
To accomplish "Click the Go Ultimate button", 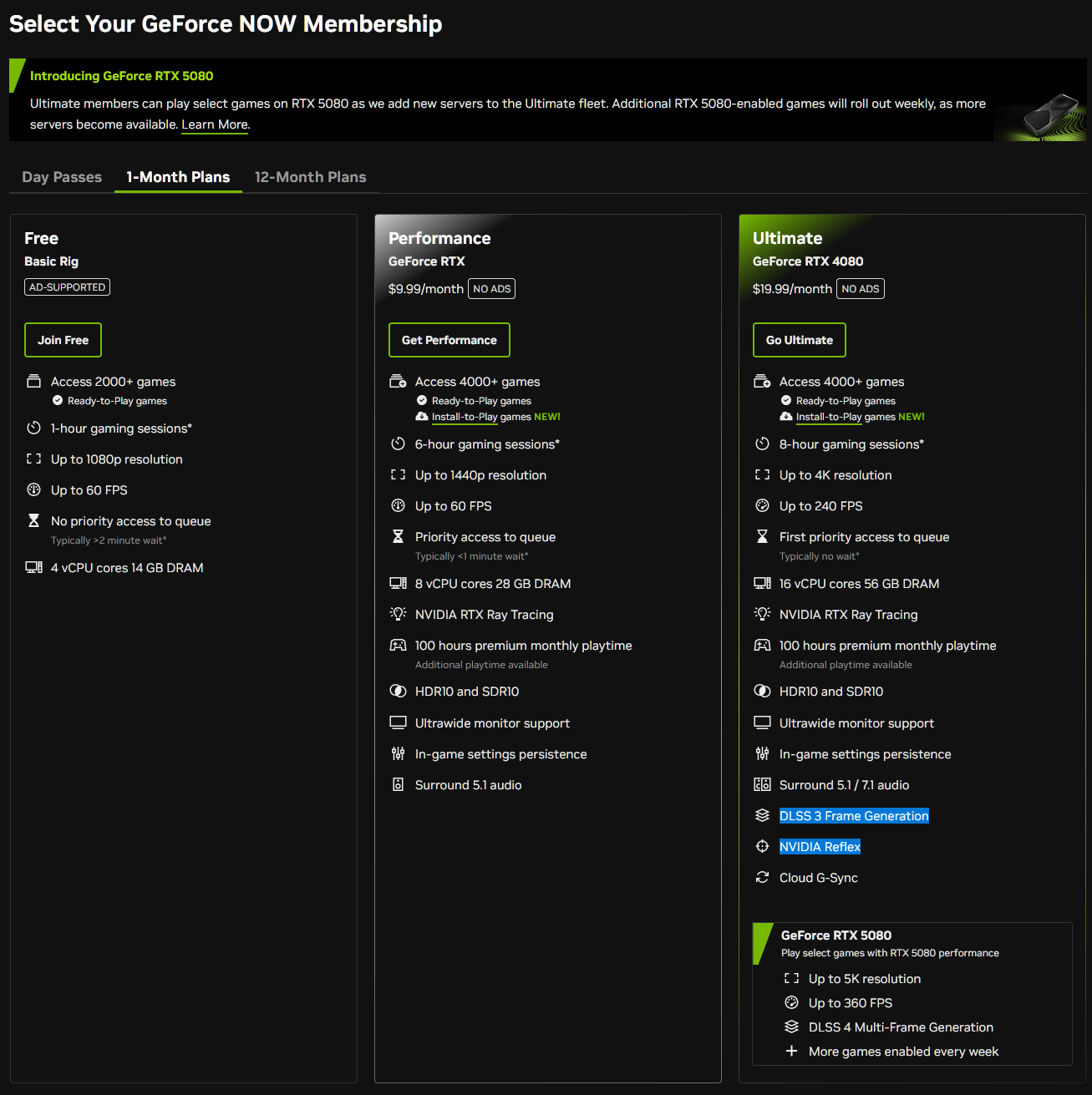I will coord(800,340).
